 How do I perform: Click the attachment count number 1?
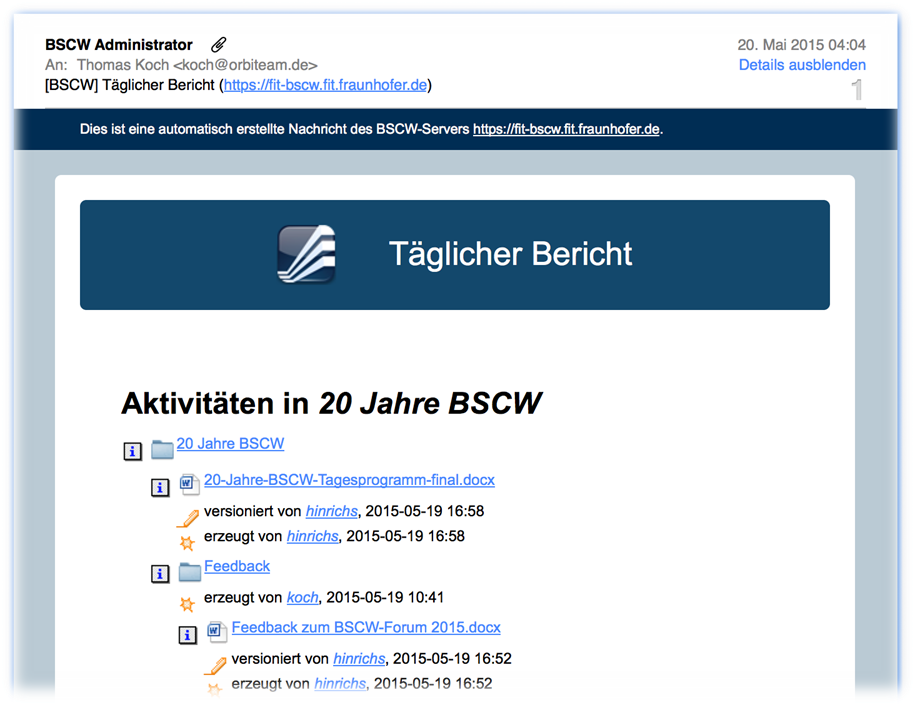[x=857, y=90]
